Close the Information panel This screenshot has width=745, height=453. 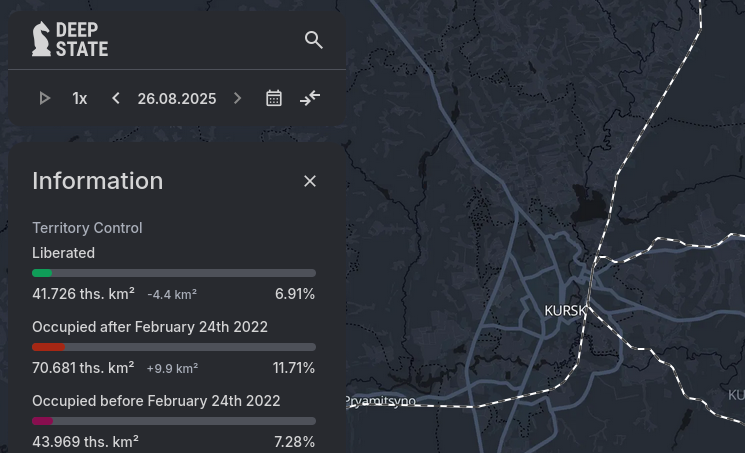point(310,181)
